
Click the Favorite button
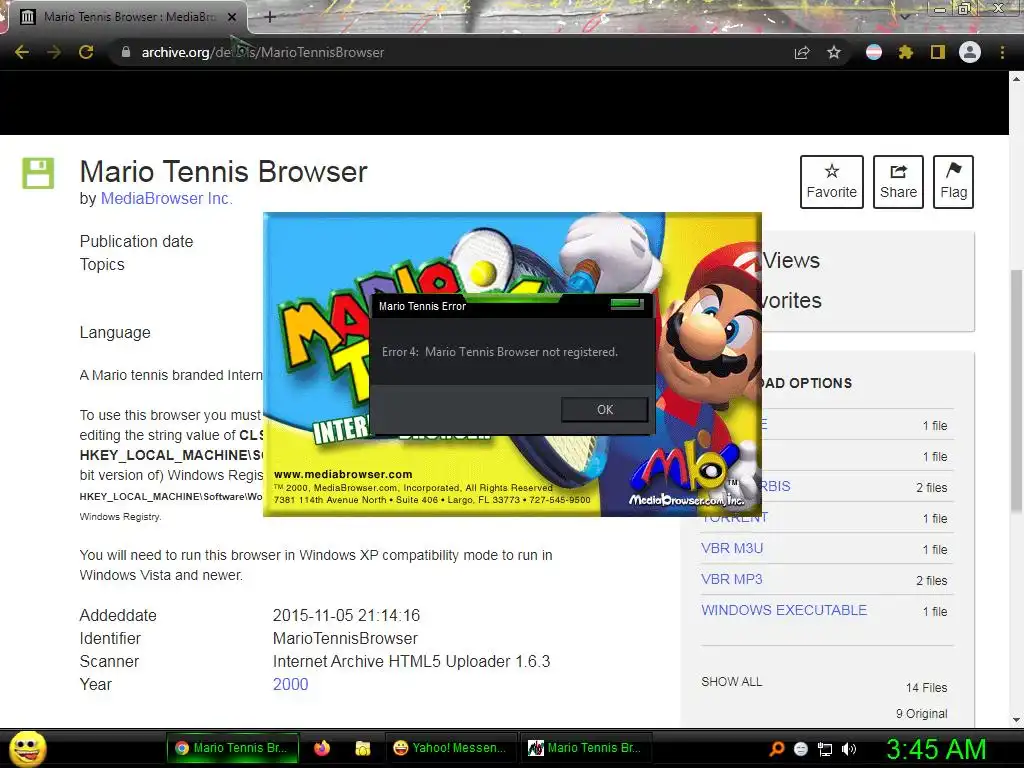831,182
